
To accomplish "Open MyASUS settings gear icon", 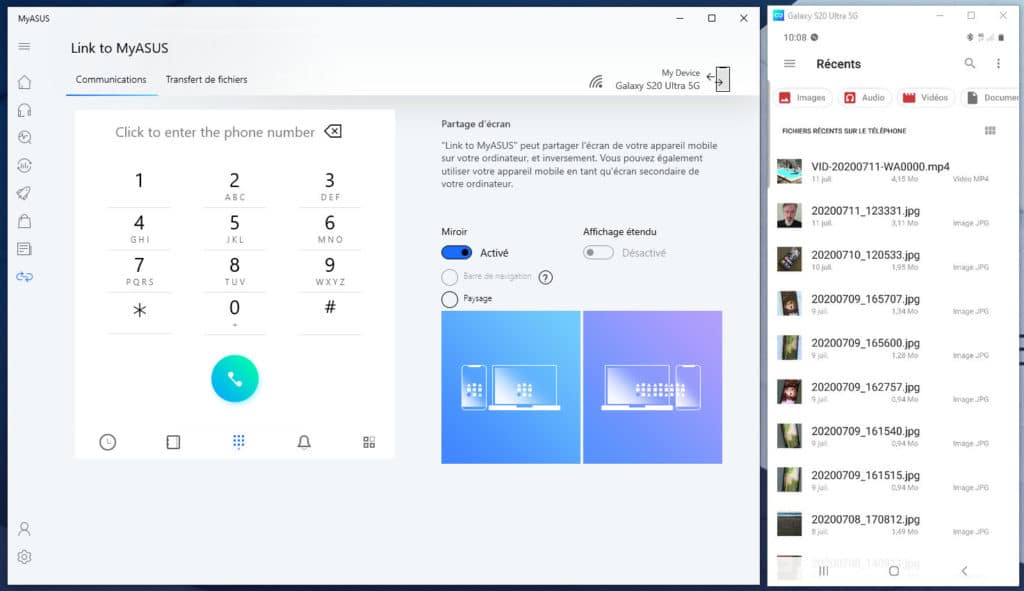I will [x=24, y=557].
